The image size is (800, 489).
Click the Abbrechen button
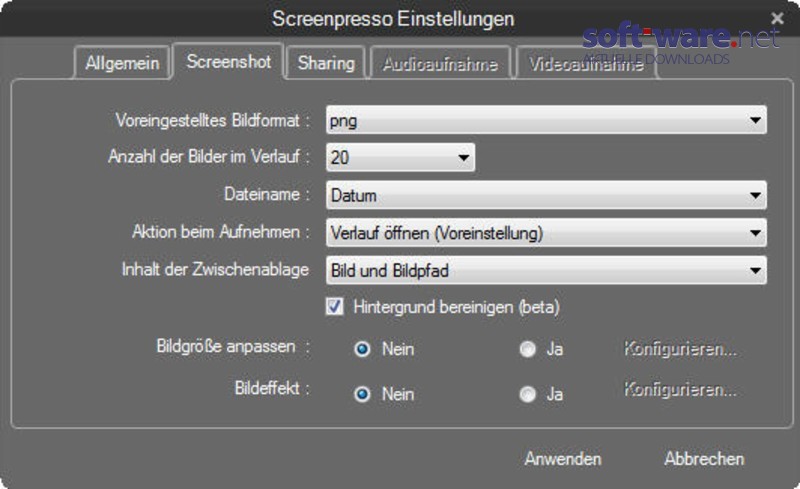(704, 458)
